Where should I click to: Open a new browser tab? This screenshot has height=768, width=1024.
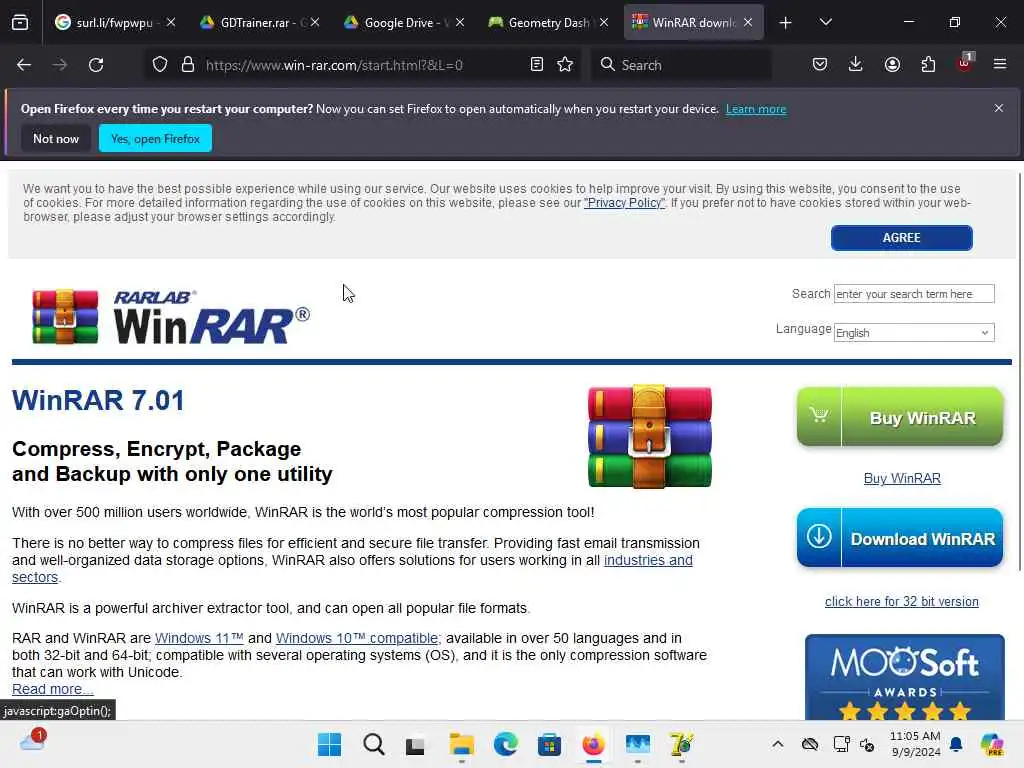click(786, 23)
